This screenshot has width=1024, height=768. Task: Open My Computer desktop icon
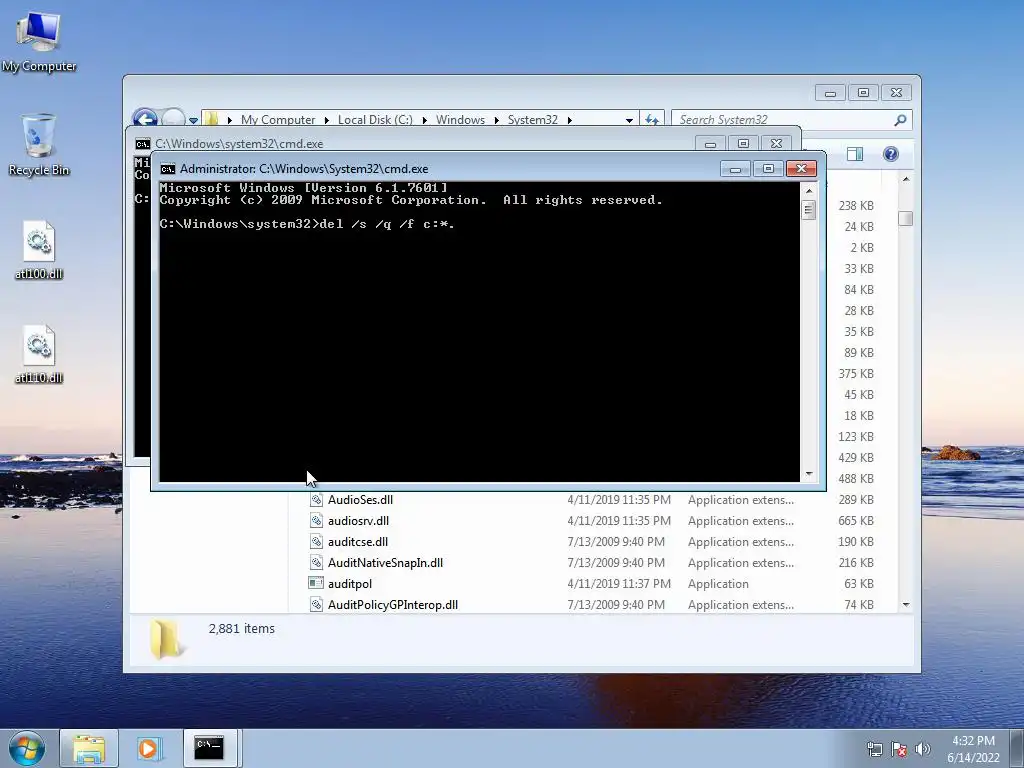[x=39, y=42]
